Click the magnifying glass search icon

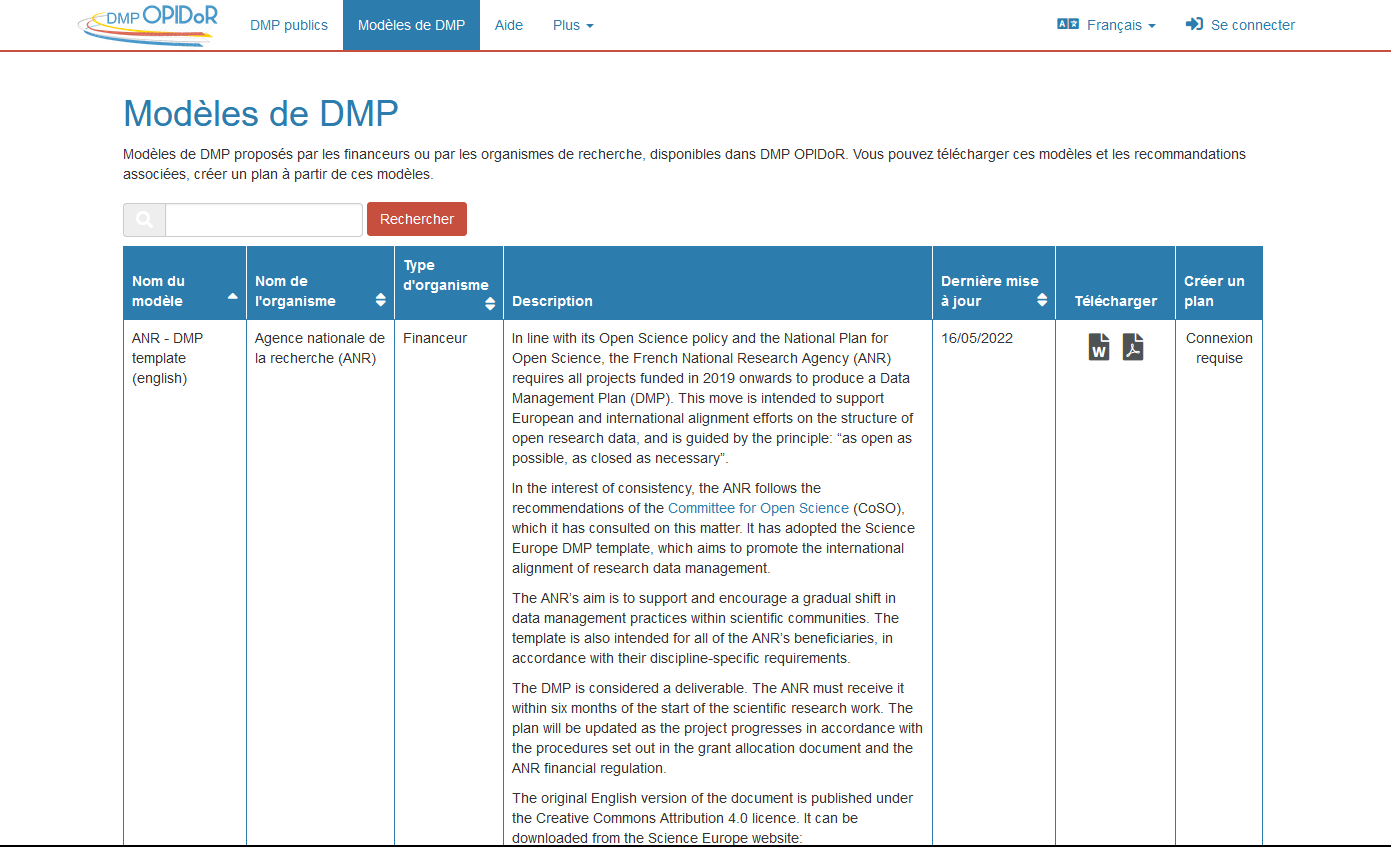pyautogui.click(x=143, y=219)
